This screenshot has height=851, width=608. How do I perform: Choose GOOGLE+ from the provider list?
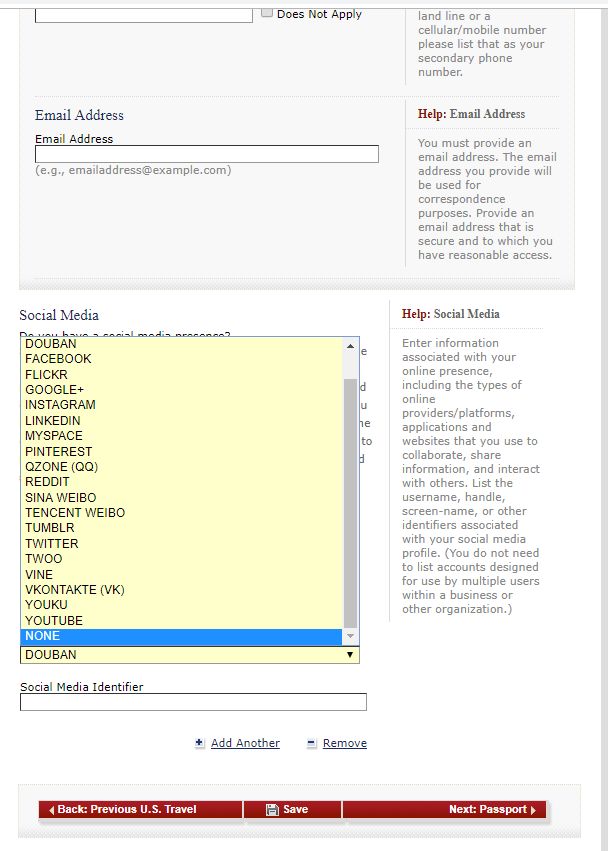click(x=181, y=390)
